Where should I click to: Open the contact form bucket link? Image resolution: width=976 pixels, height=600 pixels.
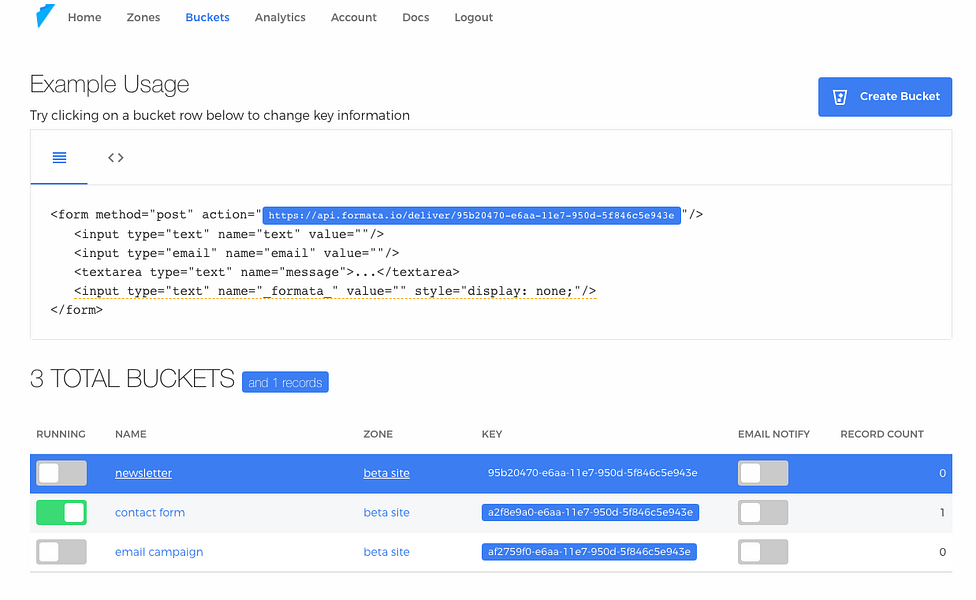tap(150, 512)
